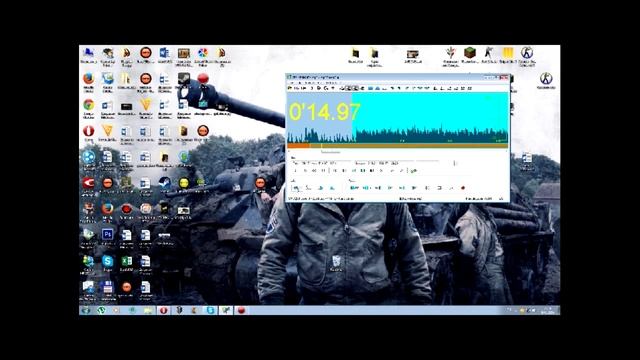Viewport: 640px width, 360px height.
Task: Click the yellow 0'14.97 time display
Action: pos(325,112)
